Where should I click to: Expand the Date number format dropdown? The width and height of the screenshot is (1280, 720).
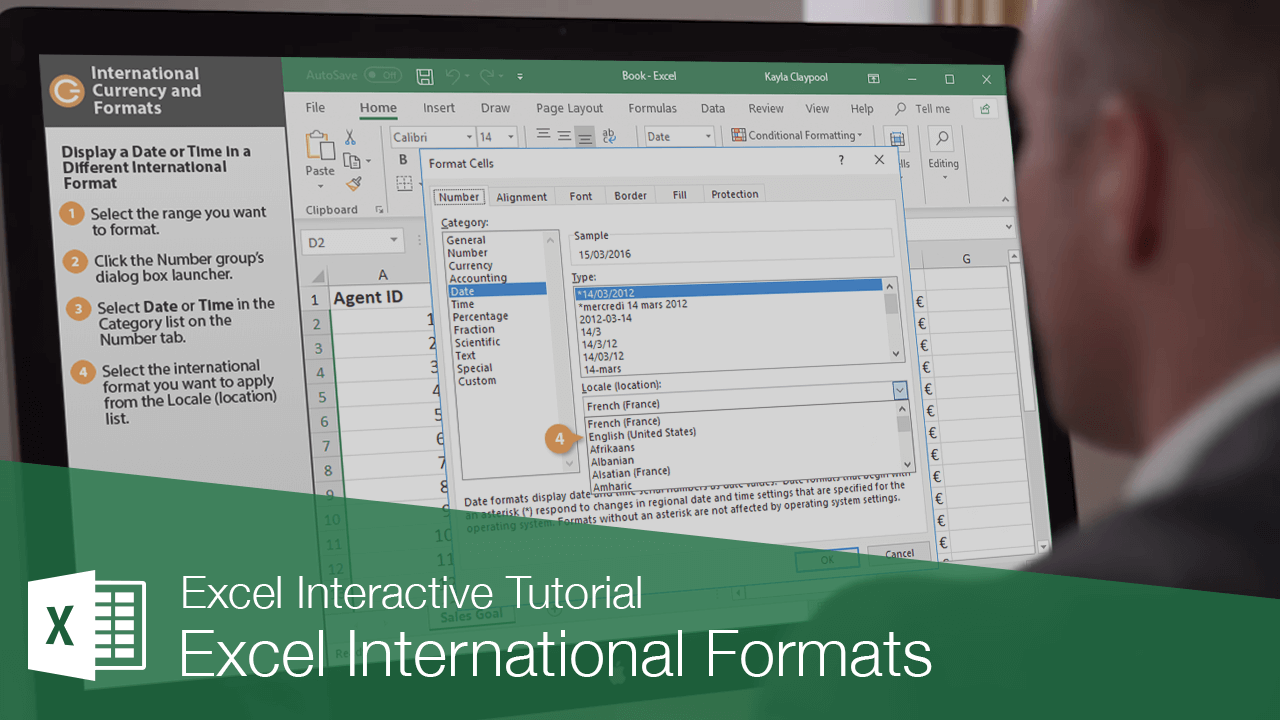point(709,136)
